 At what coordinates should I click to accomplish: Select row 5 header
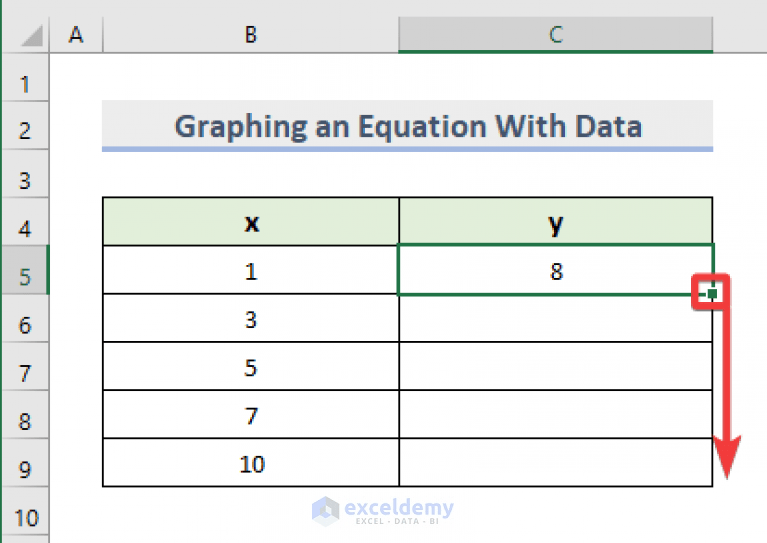click(25, 277)
